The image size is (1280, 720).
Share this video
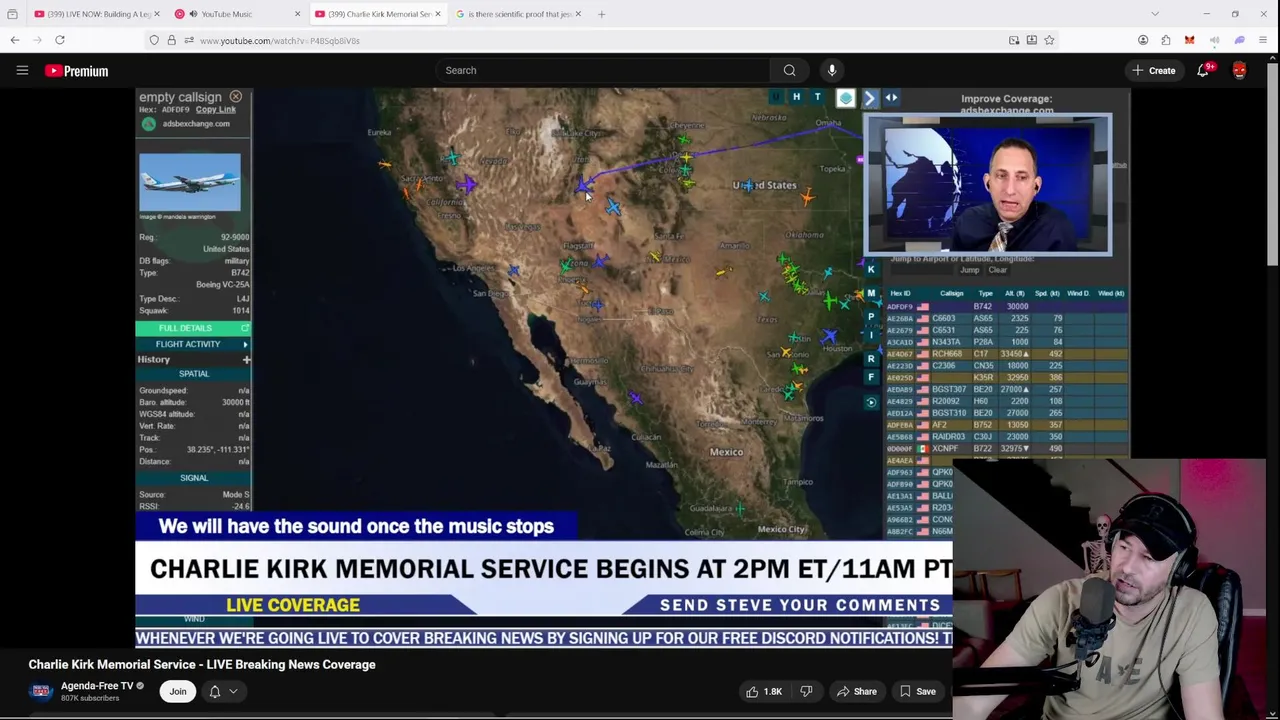[857, 691]
